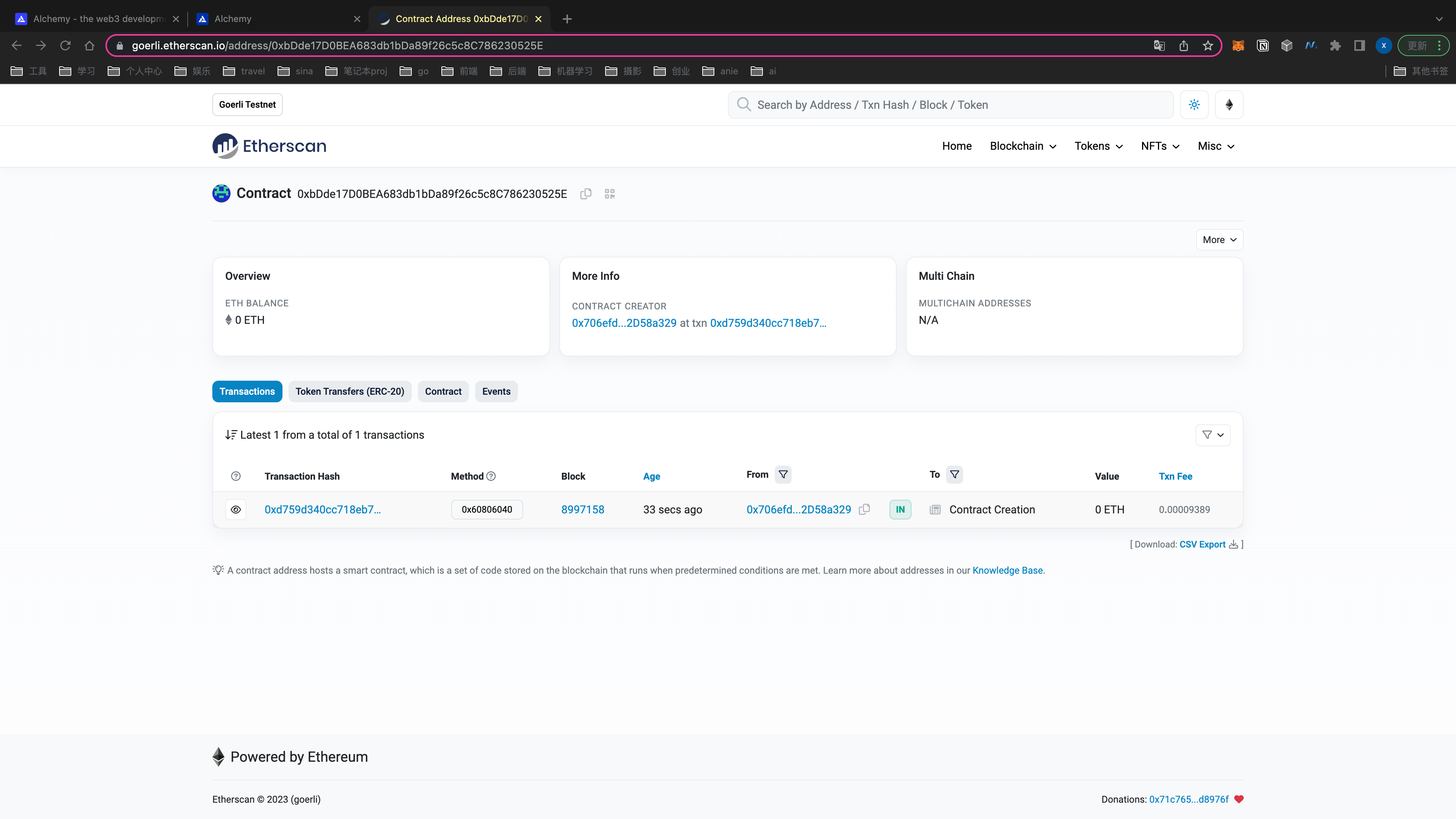The height and width of the screenshot is (819, 1456).
Task: Expand the Tokens navigation dropdown
Action: [x=1098, y=146]
